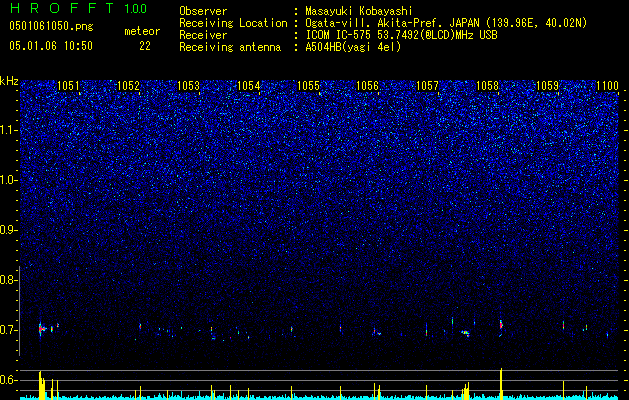Click the kHz axis unit label
The image size is (629, 400).
pos(9,81)
